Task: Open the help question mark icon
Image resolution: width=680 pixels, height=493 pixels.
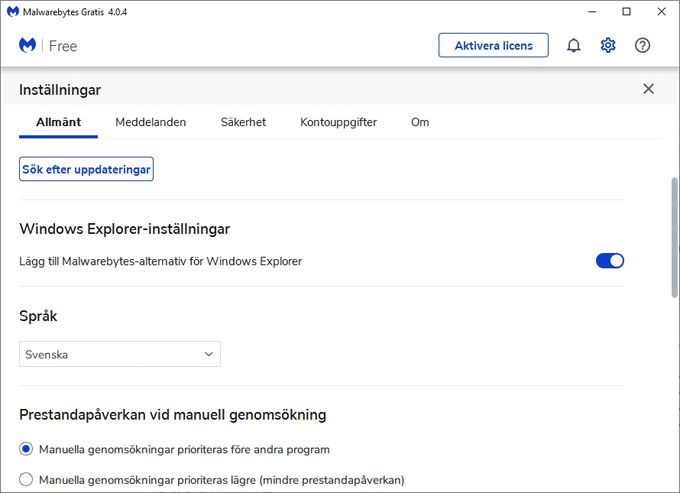Action: pyautogui.click(x=642, y=45)
